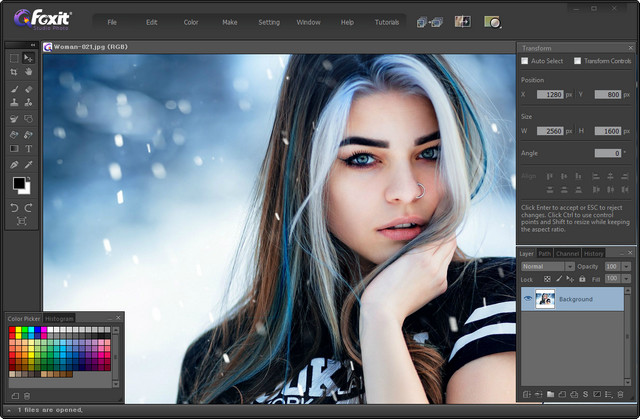
Task: Click the black foreground color swatch
Action: tap(17, 183)
